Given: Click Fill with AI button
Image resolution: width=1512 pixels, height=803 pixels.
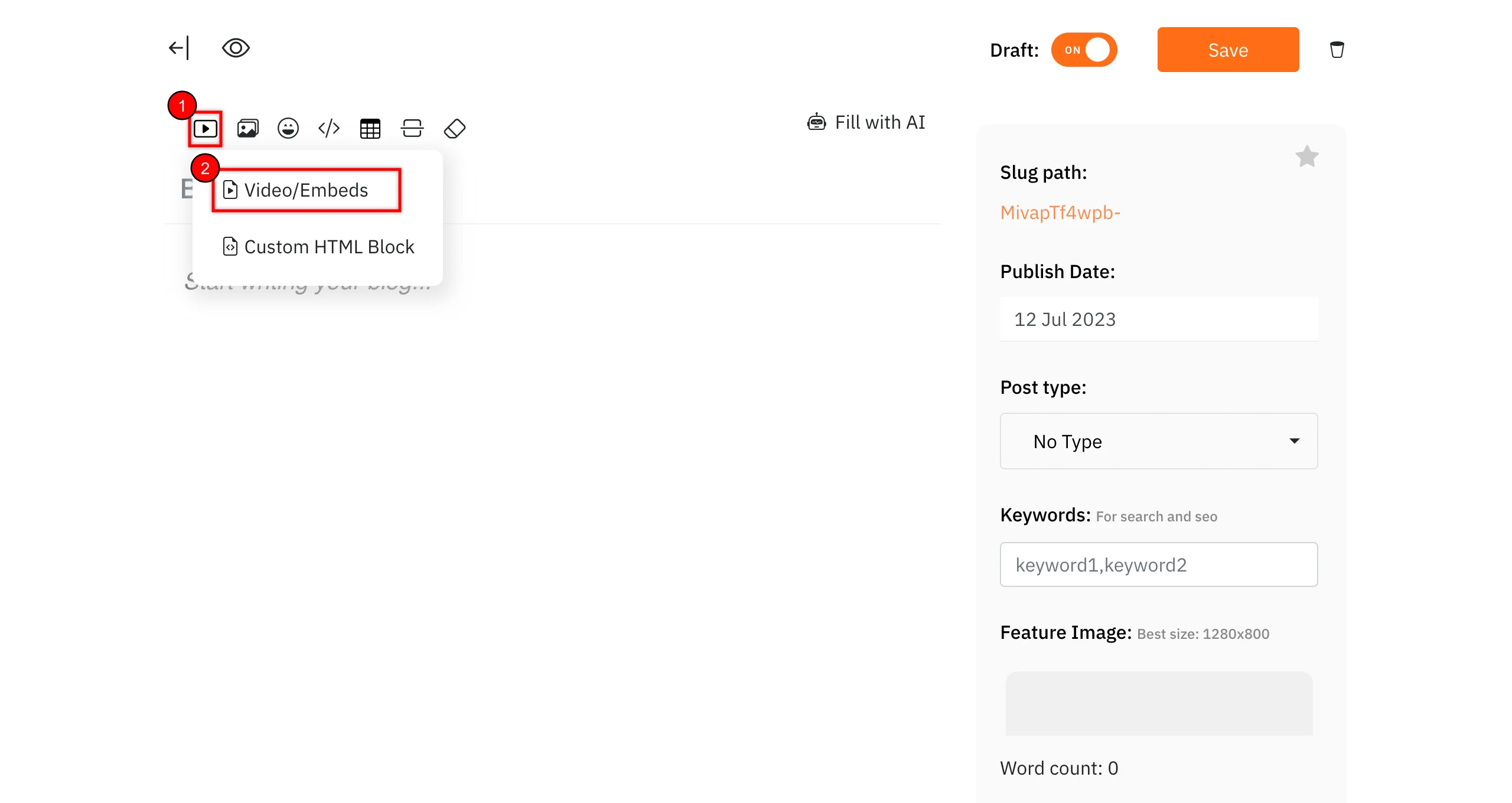Looking at the screenshot, I should (x=866, y=122).
